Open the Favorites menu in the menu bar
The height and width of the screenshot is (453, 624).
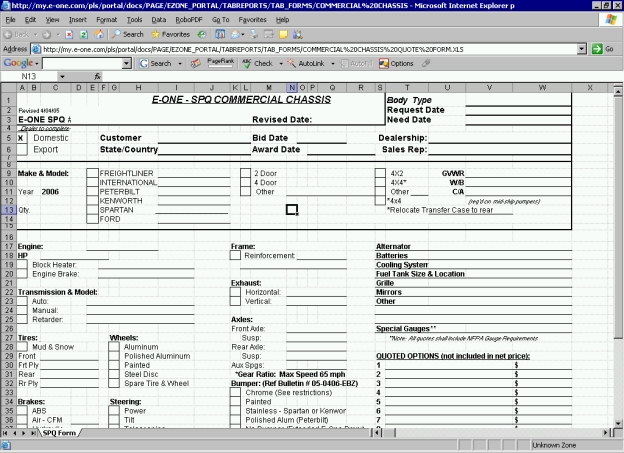point(252,20)
